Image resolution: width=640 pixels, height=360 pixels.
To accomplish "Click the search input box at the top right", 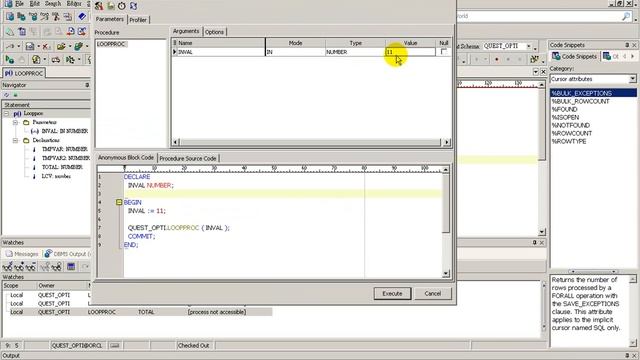I will point(538,16).
